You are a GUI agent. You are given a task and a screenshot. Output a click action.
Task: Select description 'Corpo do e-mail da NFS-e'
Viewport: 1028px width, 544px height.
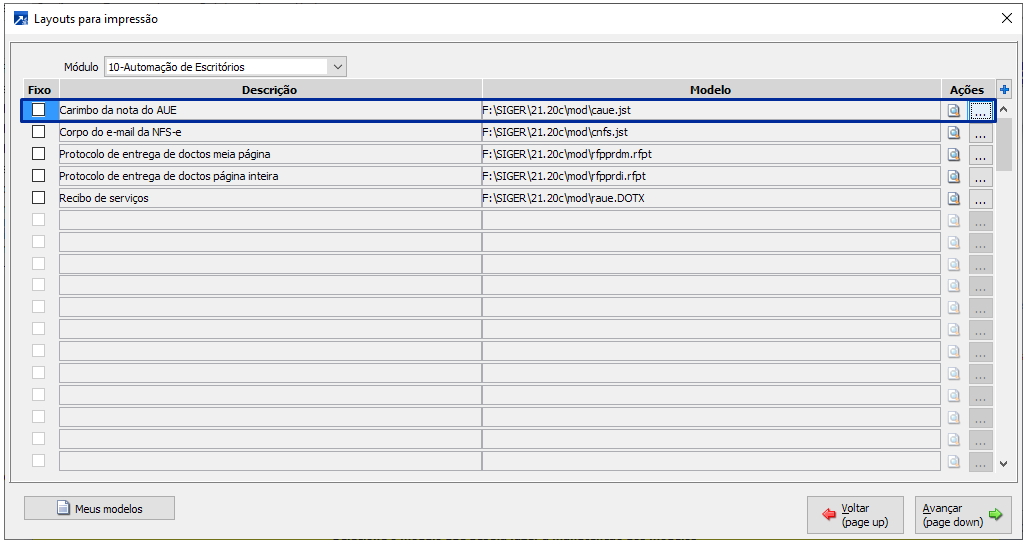click(x=270, y=132)
